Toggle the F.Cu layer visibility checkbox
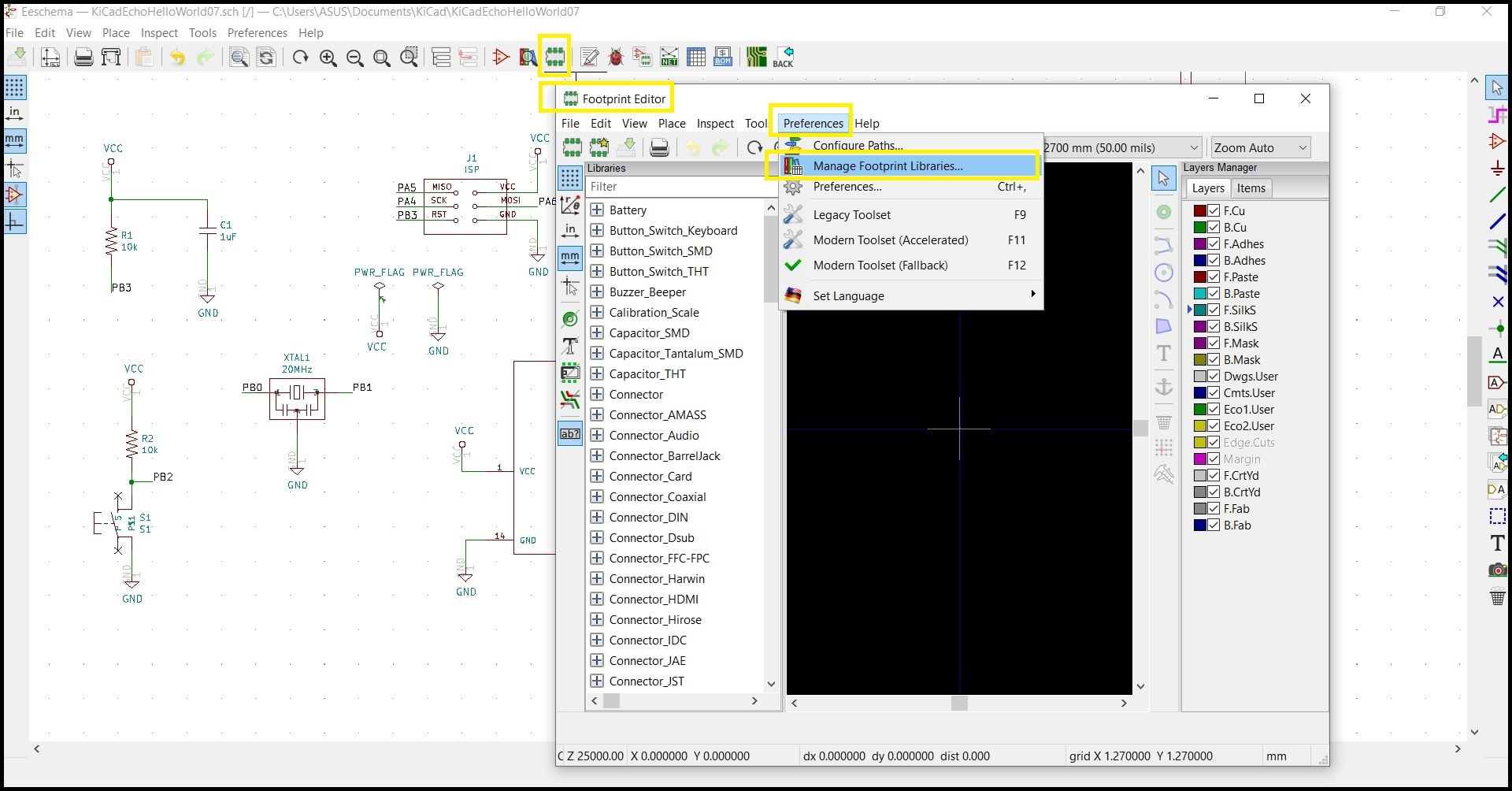 point(1214,211)
